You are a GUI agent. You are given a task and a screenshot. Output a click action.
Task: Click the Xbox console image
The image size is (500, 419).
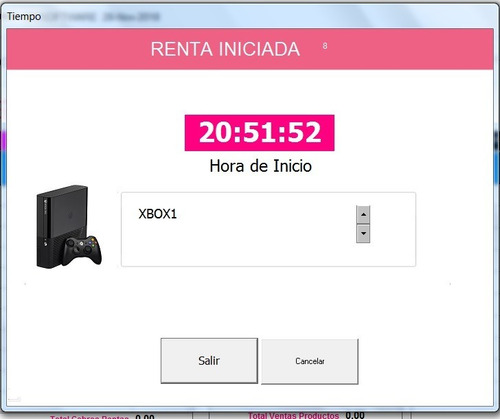pyautogui.click(x=69, y=227)
